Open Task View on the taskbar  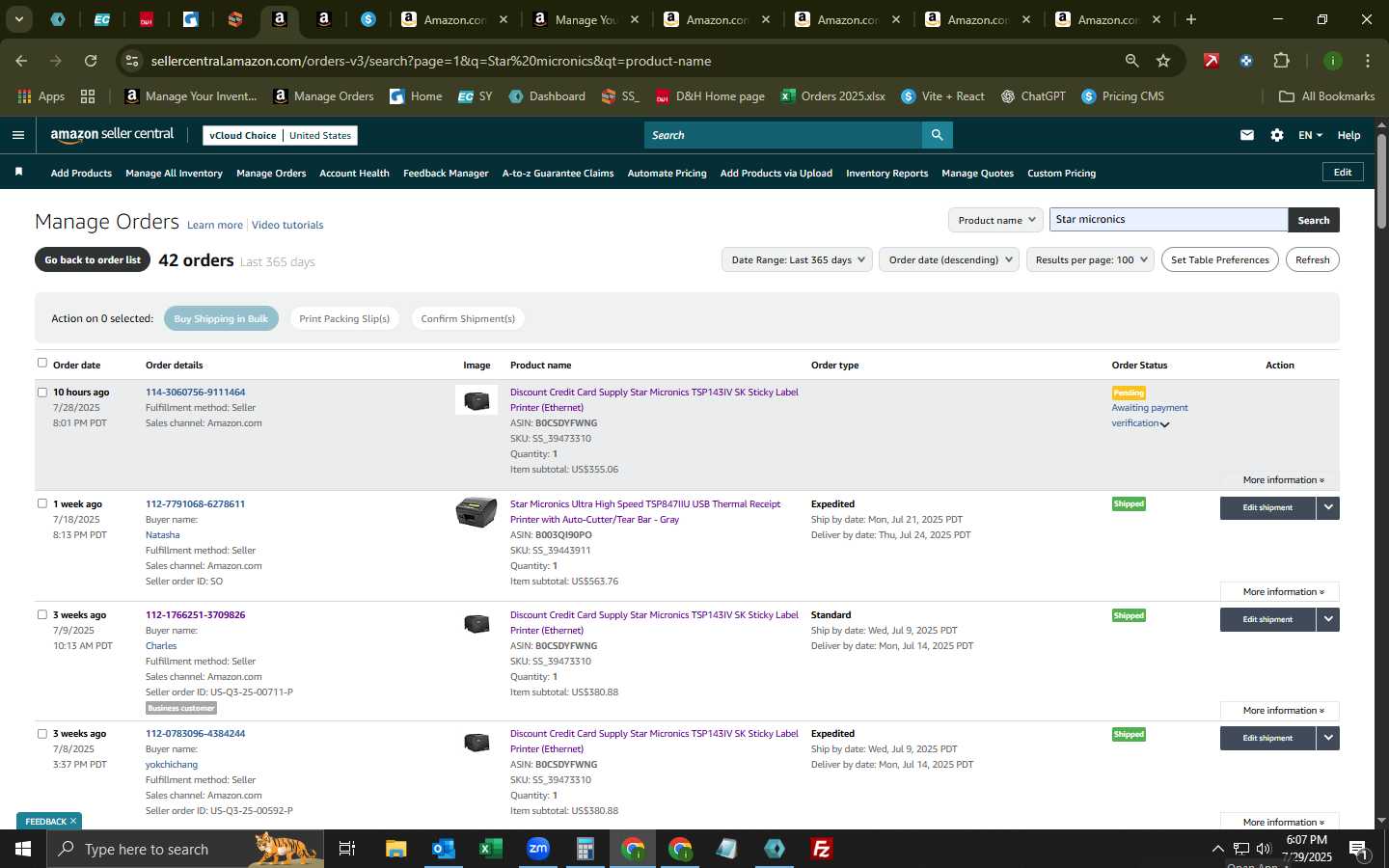point(347,849)
